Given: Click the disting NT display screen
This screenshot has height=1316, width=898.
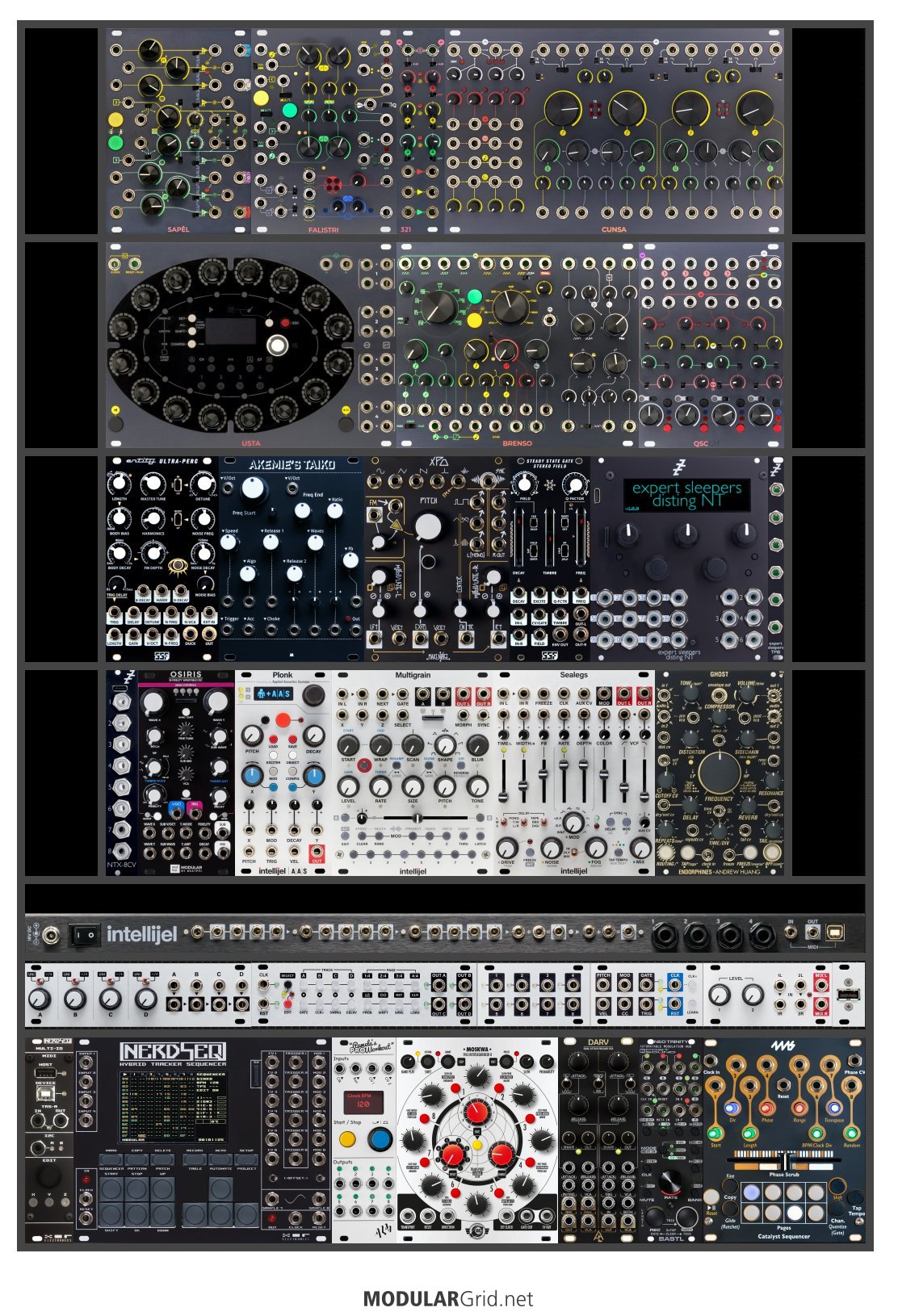Looking at the screenshot, I should tap(686, 495).
